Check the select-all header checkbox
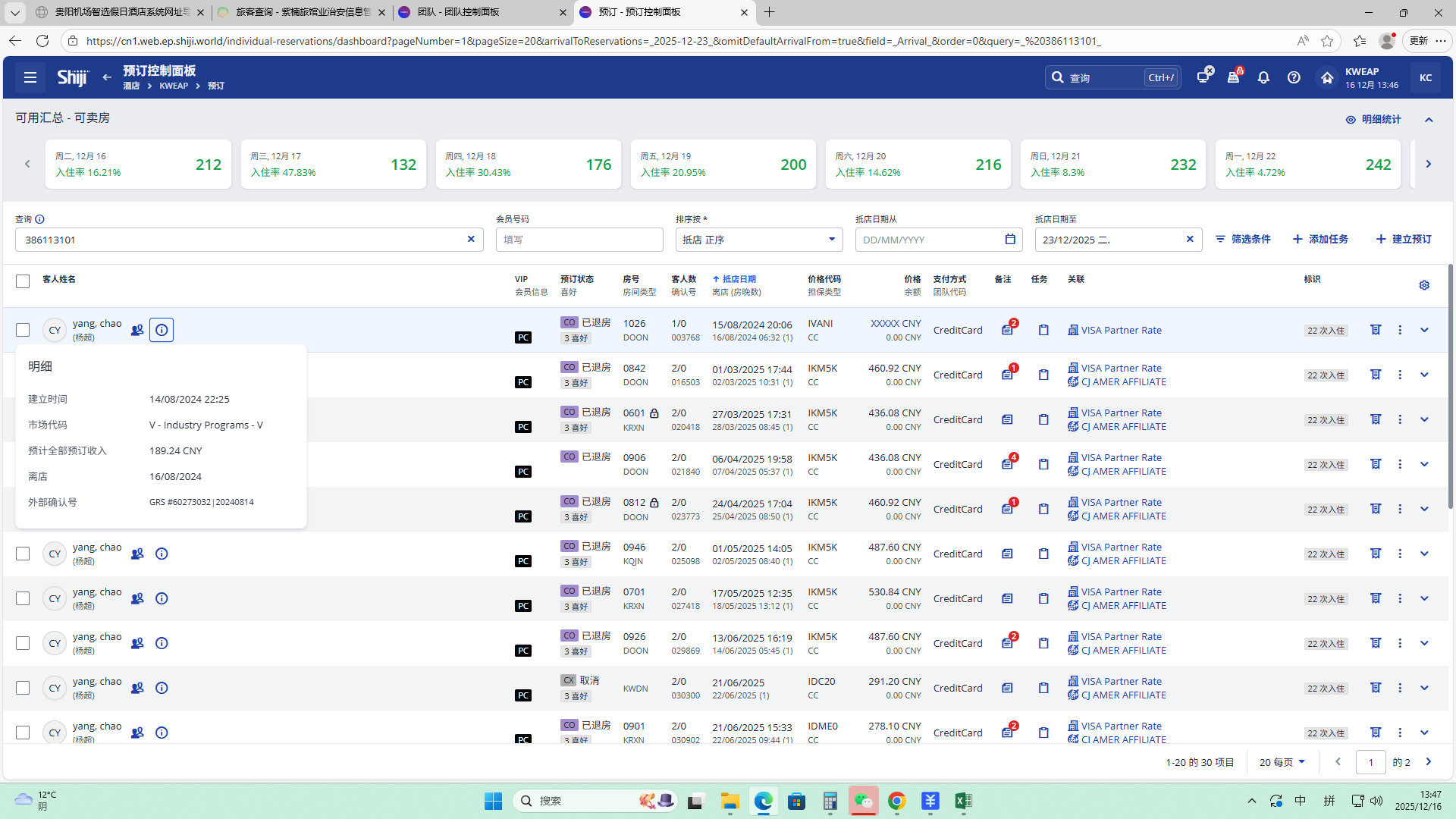 tap(23, 281)
